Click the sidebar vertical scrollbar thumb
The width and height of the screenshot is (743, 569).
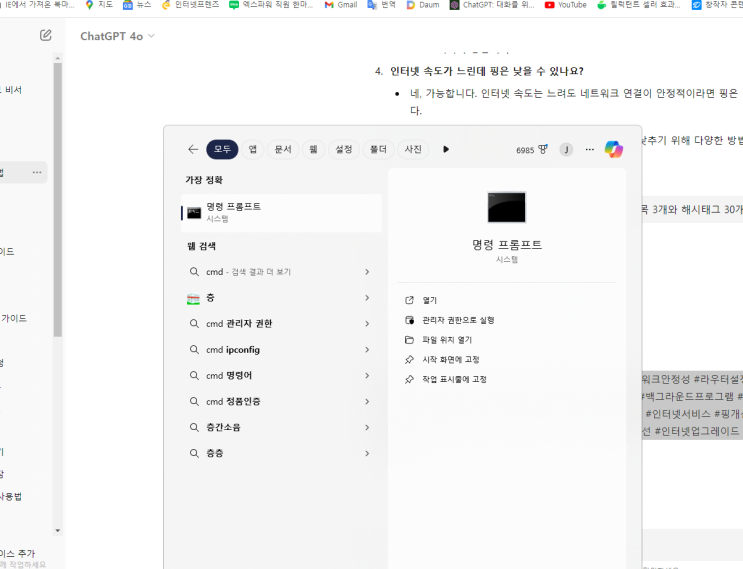coord(58,199)
